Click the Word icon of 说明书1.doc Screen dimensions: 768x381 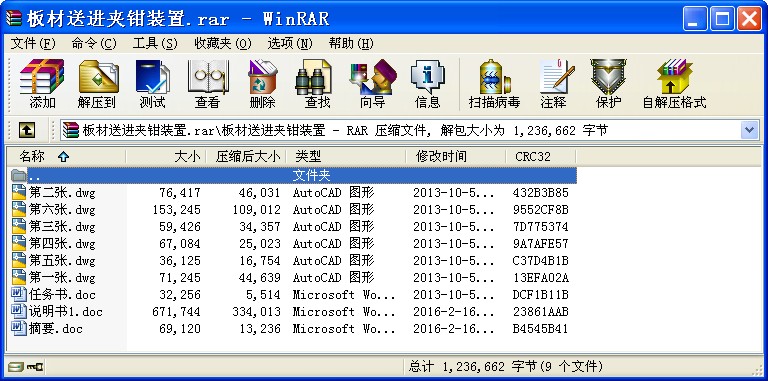point(19,311)
